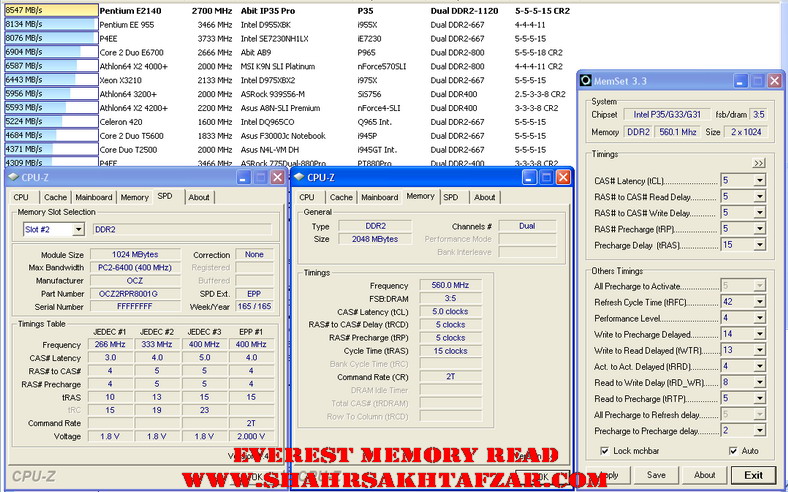Click the Exit button in MemSet
788x492 pixels.
(753, 475)
